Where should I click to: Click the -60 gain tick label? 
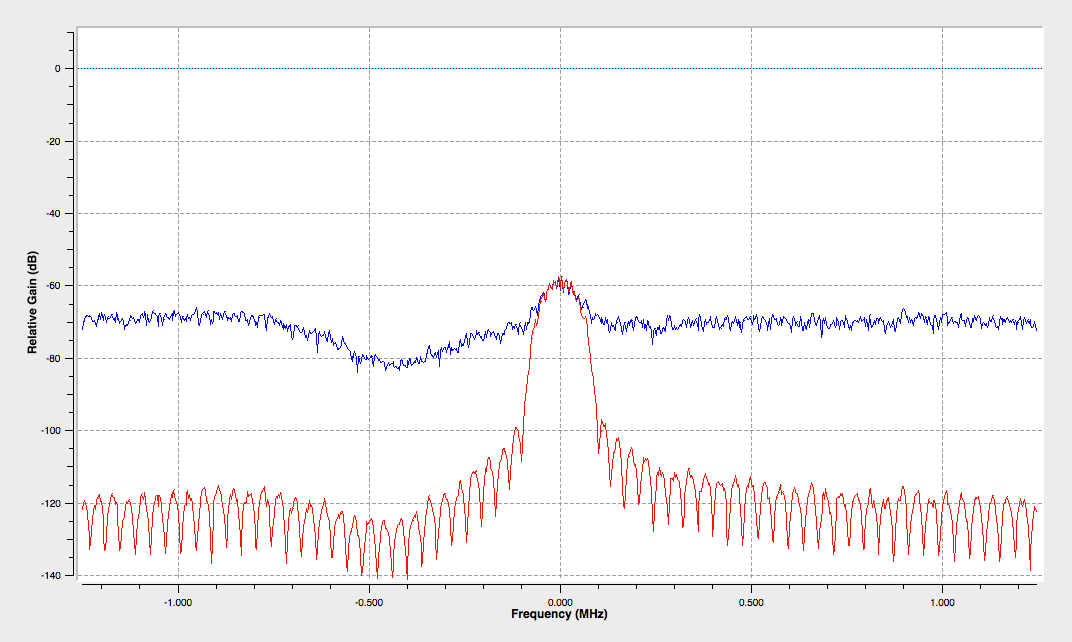[x=53, y=286]
